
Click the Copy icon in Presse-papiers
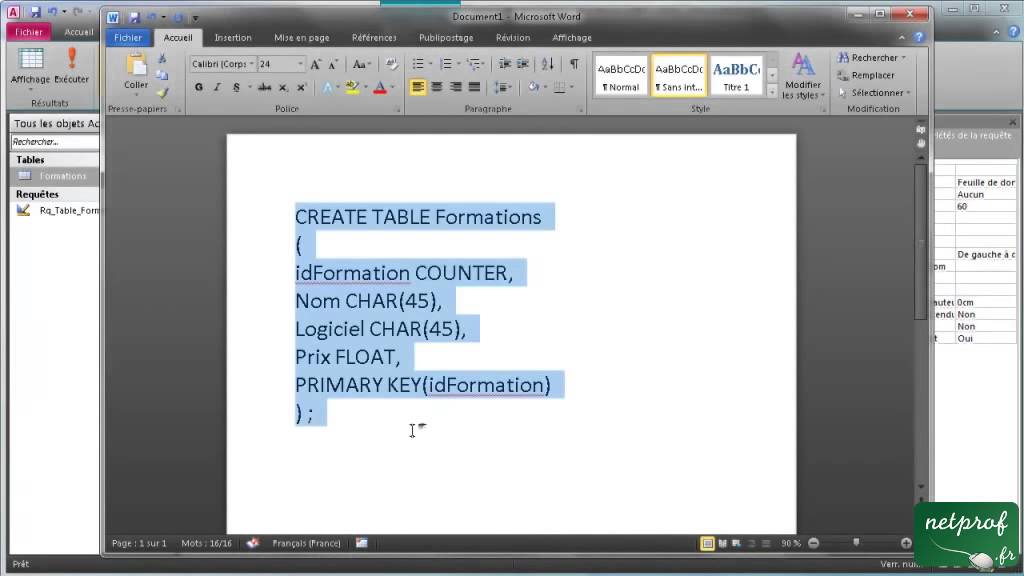click(x=163, y=76)
